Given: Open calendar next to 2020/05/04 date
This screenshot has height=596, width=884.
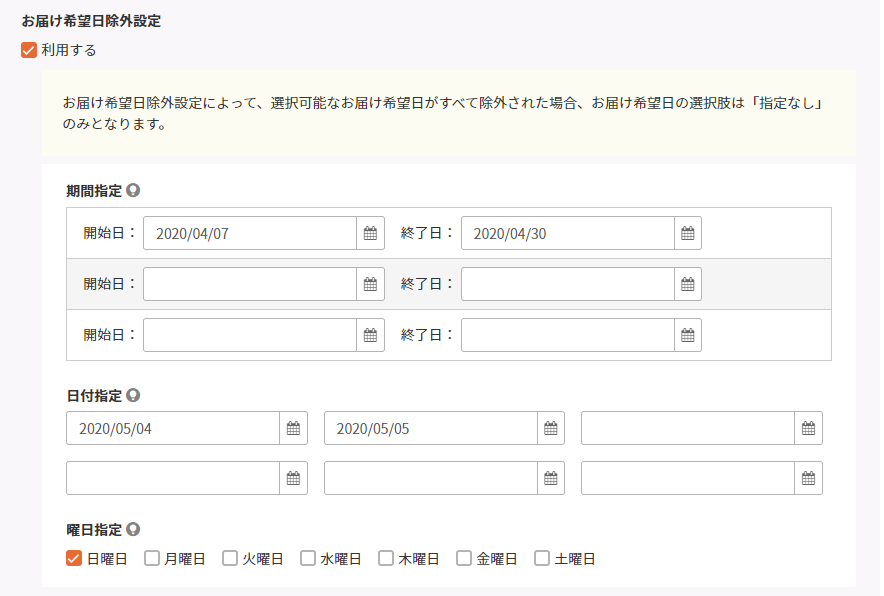Looking at the screenshot, I should click(x=294, y=428).
